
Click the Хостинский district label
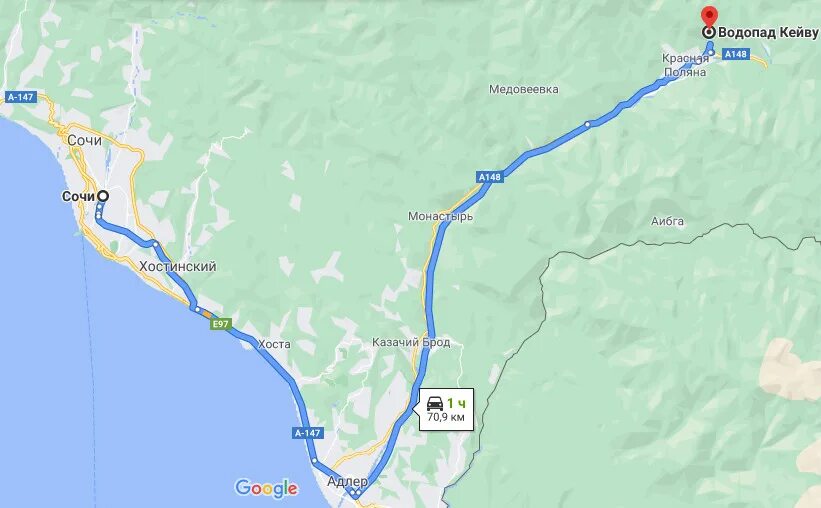[x=177, y=267]
